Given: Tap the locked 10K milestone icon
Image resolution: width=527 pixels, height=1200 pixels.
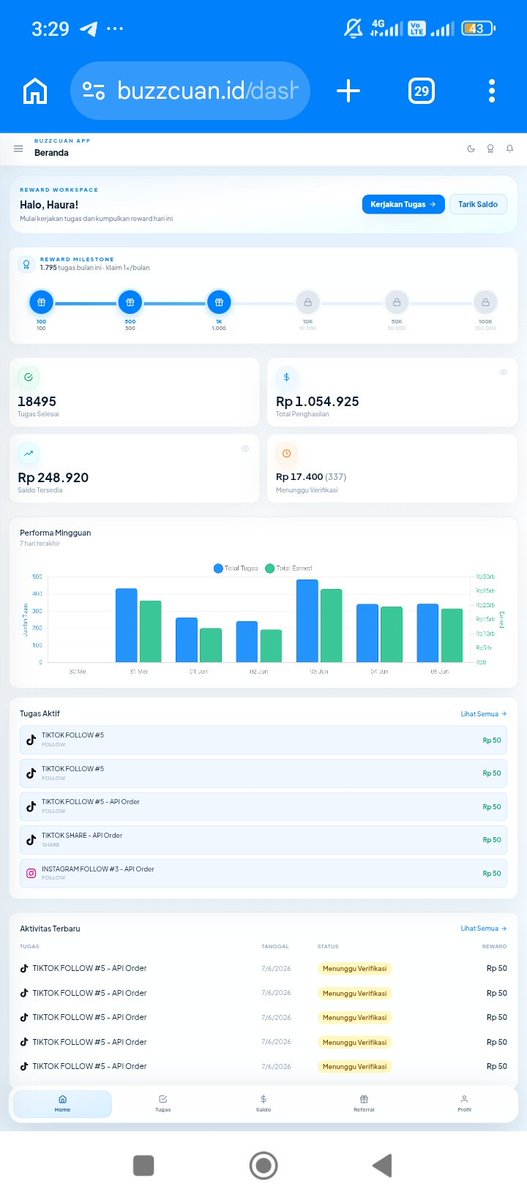Looking at the screenshot, I should coord(307,302).
